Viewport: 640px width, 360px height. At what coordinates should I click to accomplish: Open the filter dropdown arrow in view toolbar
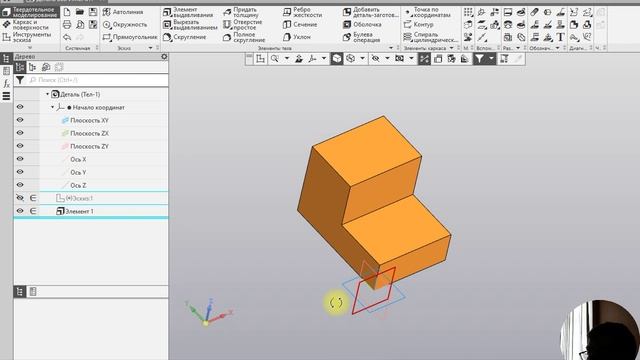[491, 59]
